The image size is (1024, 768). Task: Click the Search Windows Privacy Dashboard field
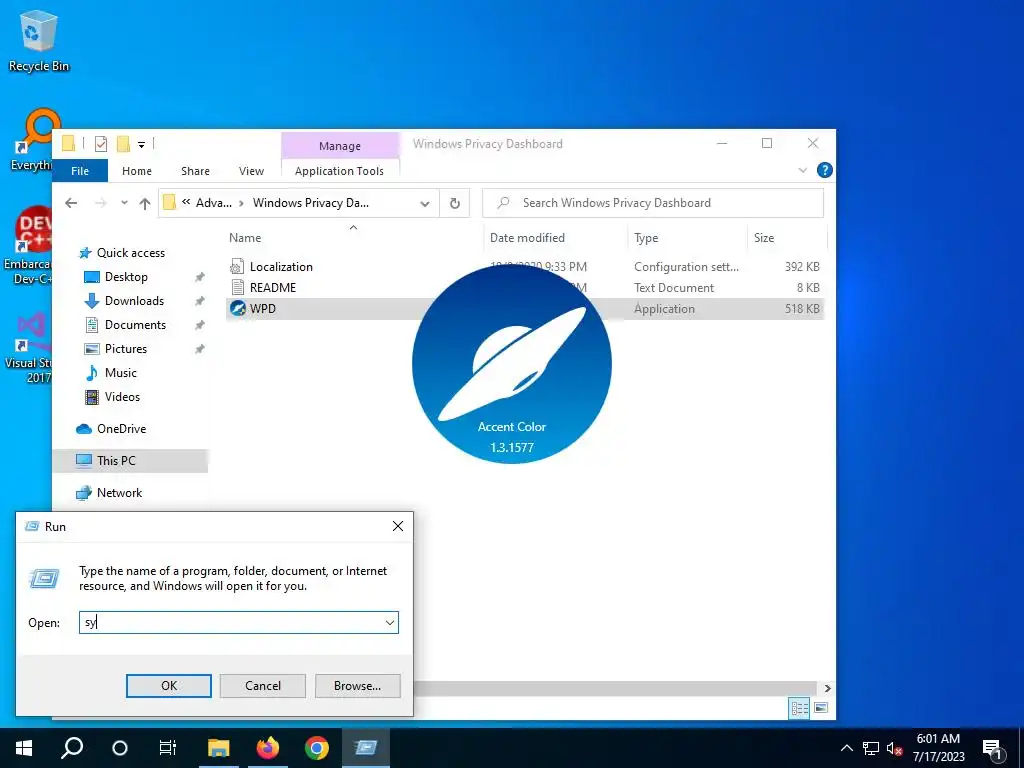(653, 203)
